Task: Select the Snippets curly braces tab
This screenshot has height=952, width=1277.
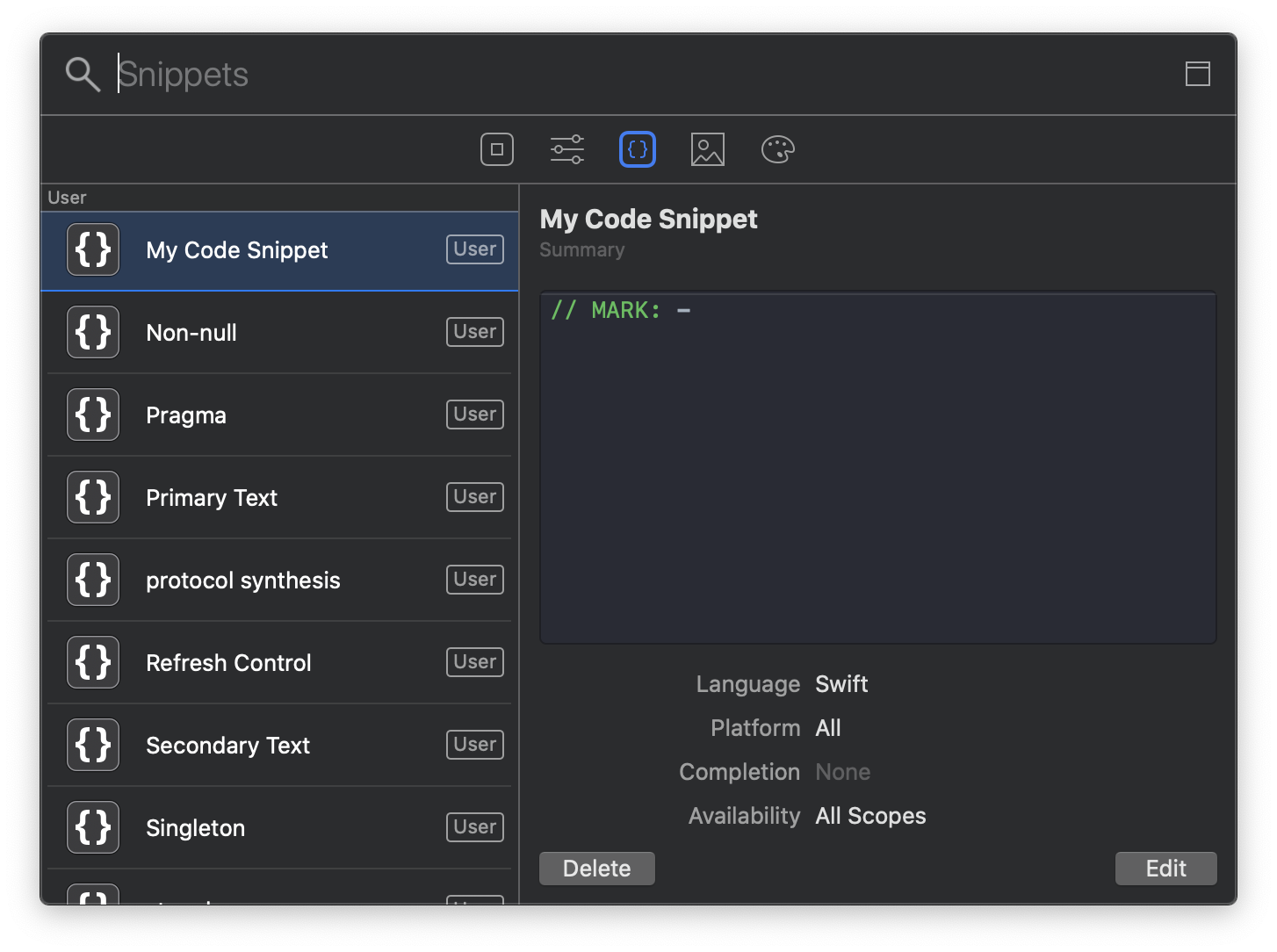Action: [x=638, y=149]
